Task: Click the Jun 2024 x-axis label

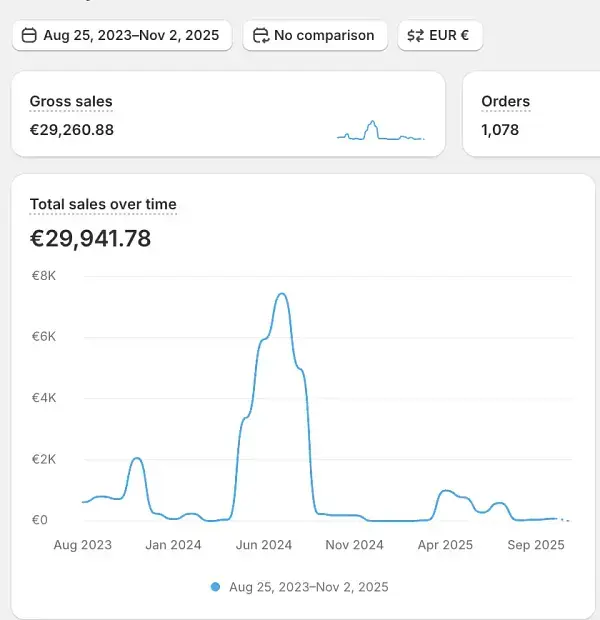Action: click(x=264, y=545)
